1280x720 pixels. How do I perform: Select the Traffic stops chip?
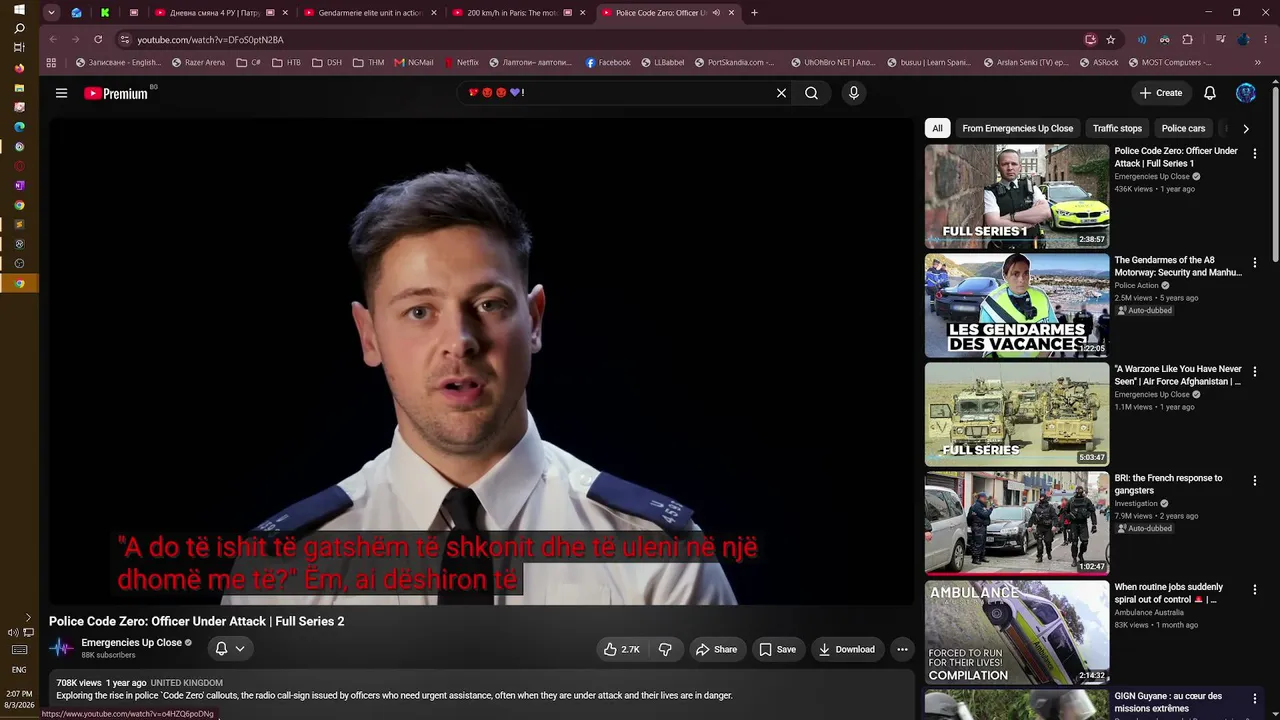(1117, 128)
